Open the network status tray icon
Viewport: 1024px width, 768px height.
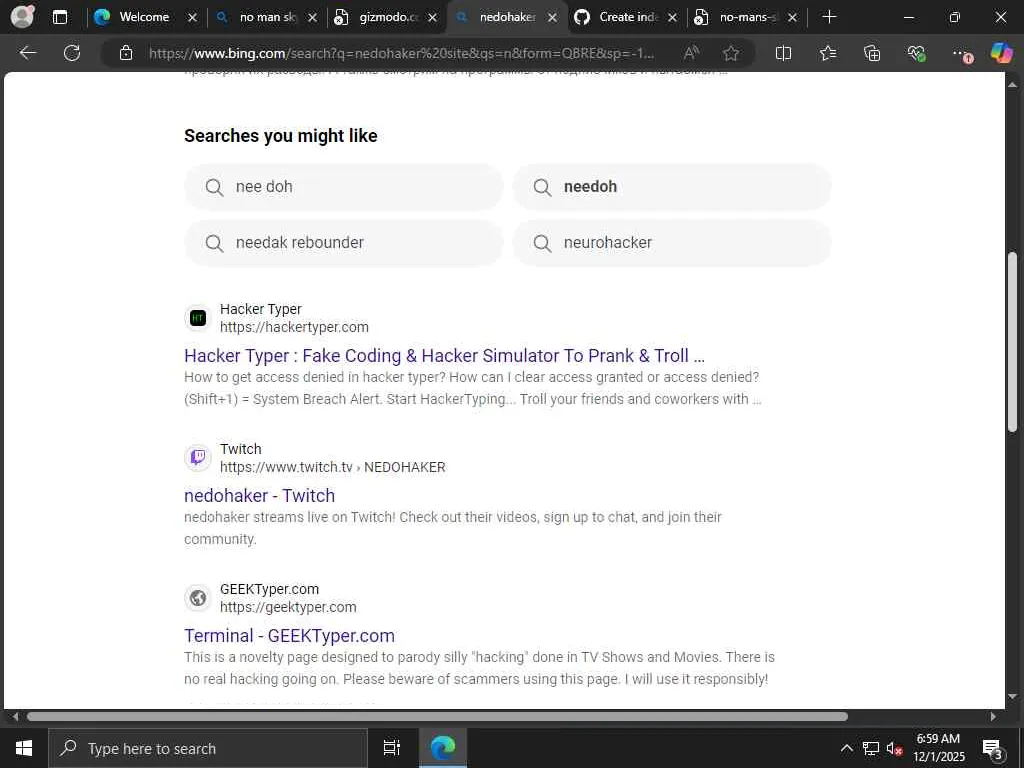871,748
